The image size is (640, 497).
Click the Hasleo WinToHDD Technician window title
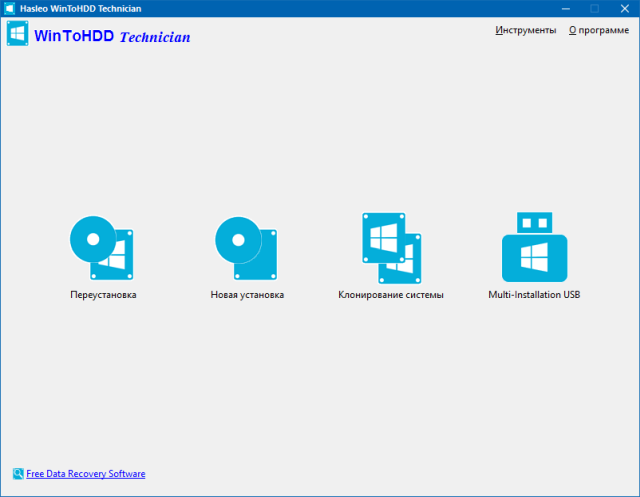point(73,8)
